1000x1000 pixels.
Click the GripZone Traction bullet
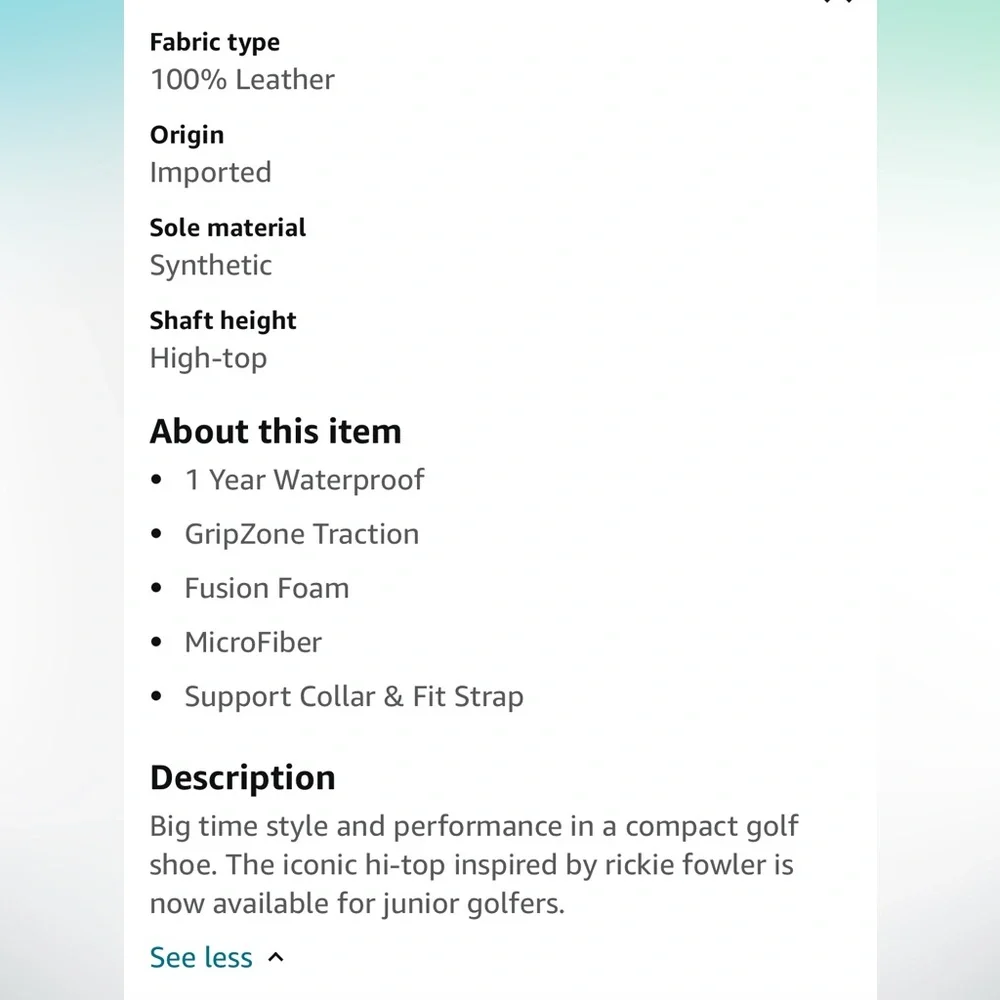pos(301,534)
